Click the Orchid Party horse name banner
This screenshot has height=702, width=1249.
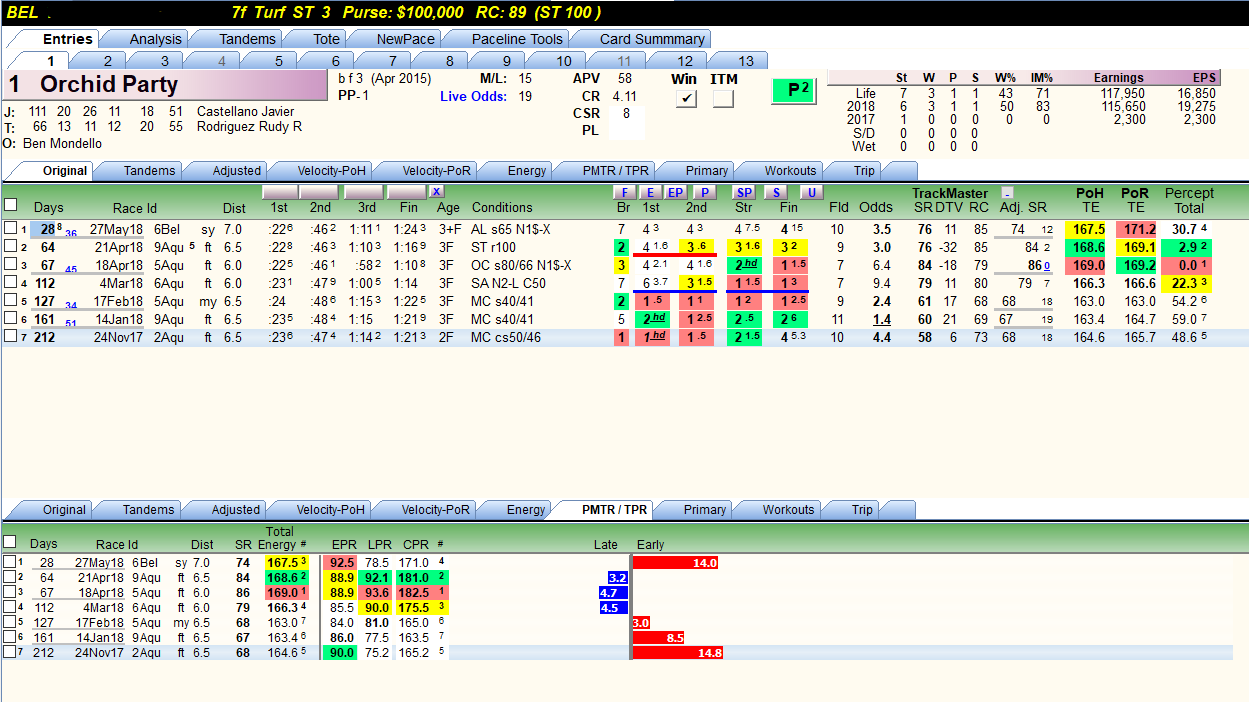click(164, 85)
